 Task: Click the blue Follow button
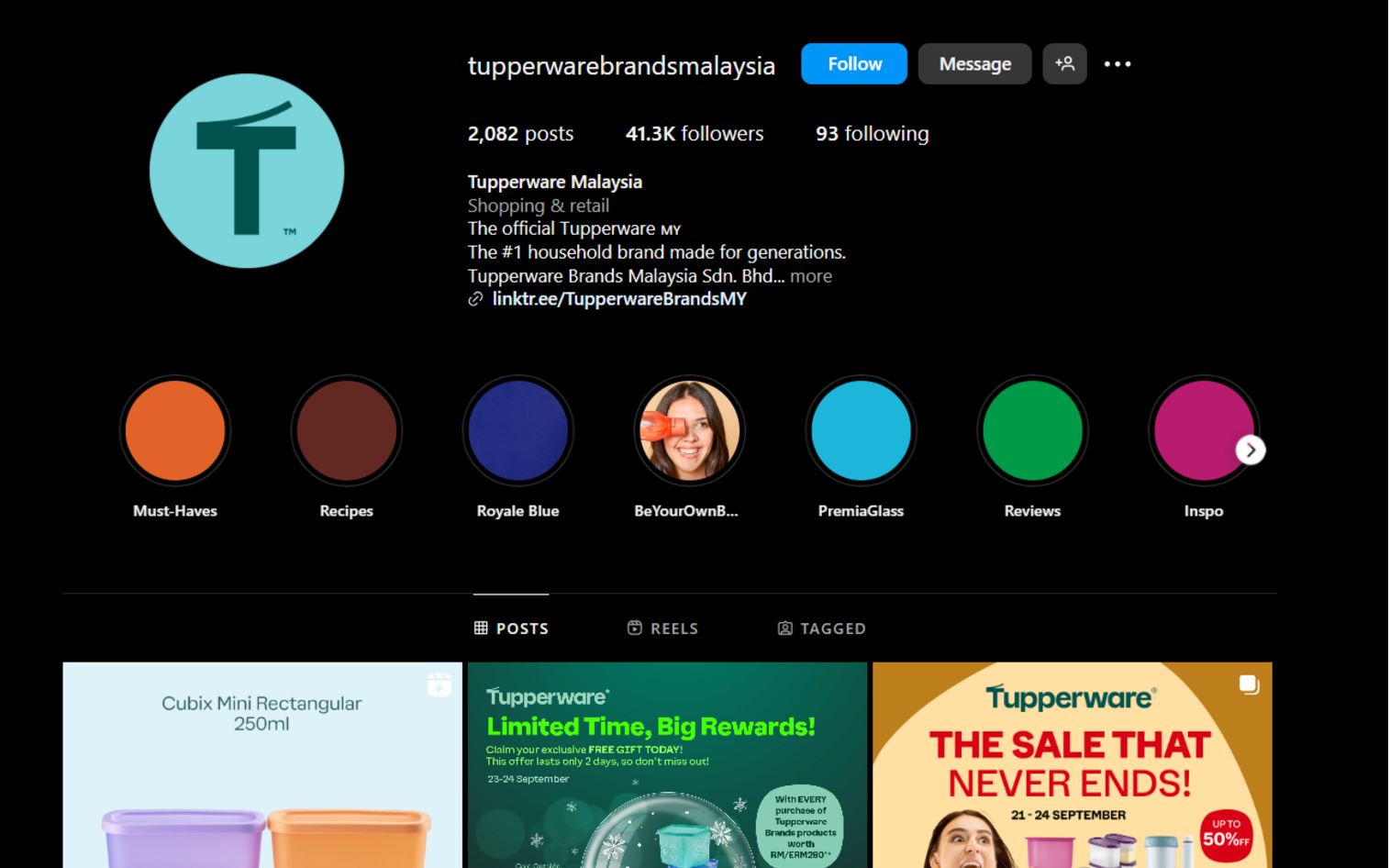click(853, 64)
